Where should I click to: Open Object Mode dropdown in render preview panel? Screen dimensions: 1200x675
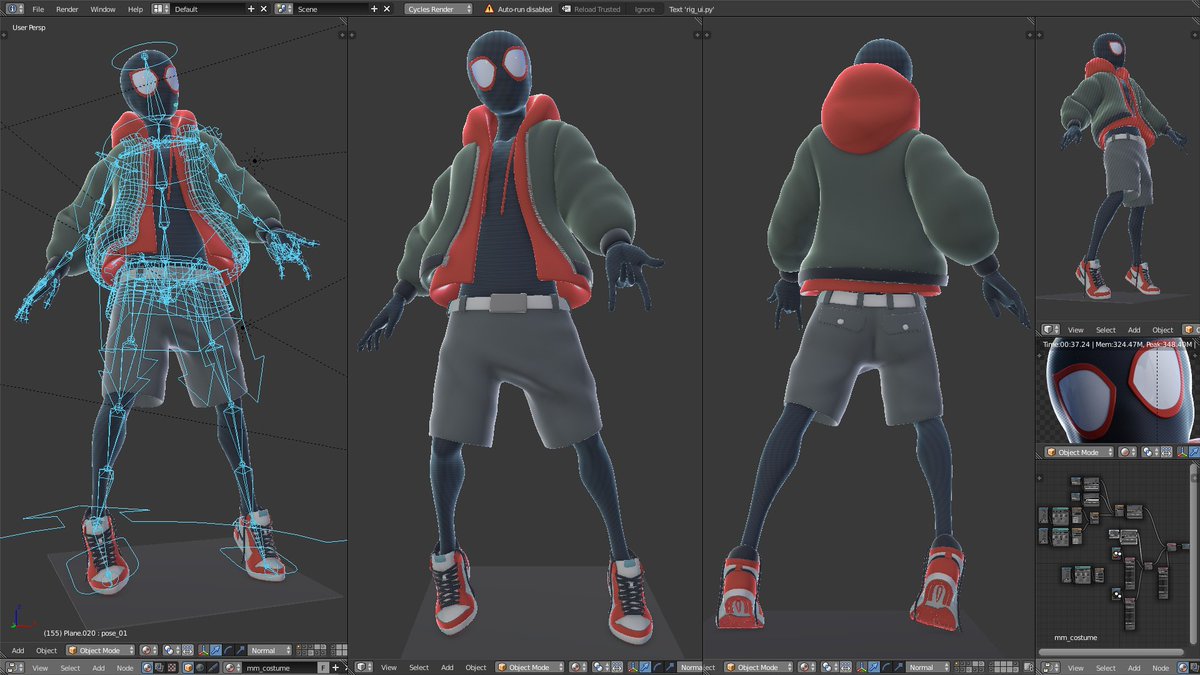(x=1078, y=452)
